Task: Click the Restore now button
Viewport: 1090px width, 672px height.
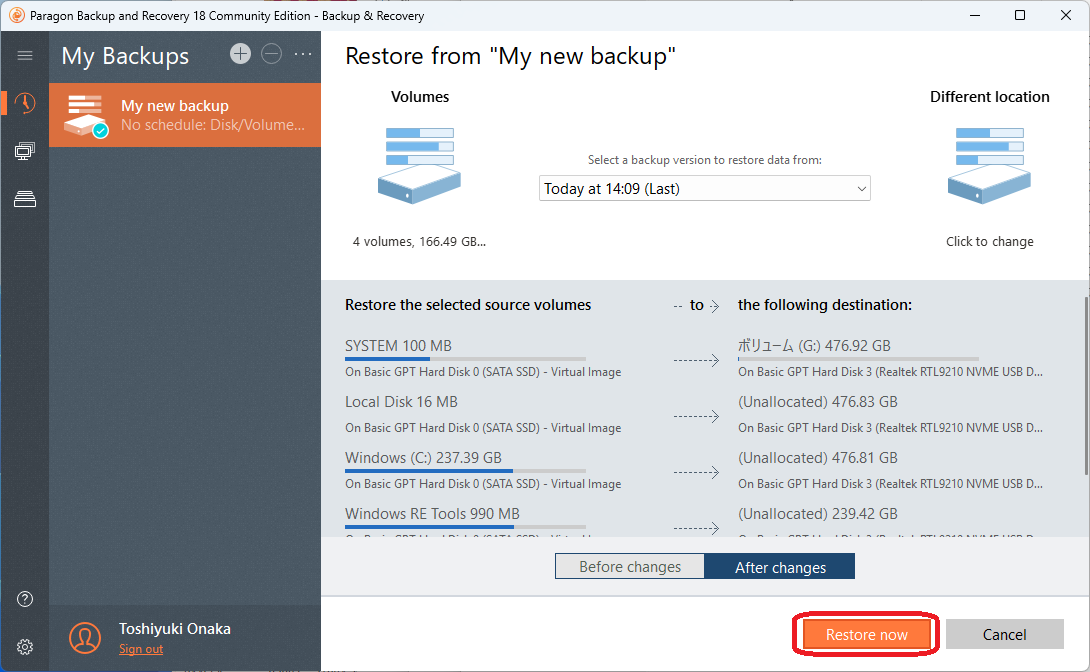Action: click(867, 634)
